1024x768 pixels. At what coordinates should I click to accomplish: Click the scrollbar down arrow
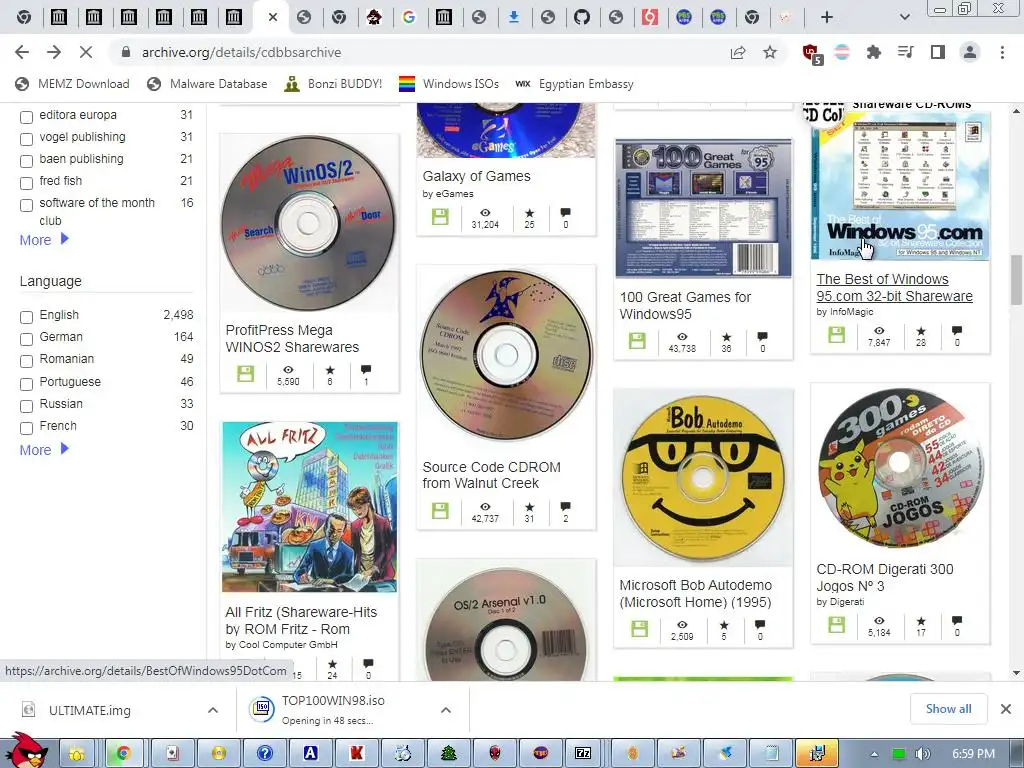click(1016, 673)
